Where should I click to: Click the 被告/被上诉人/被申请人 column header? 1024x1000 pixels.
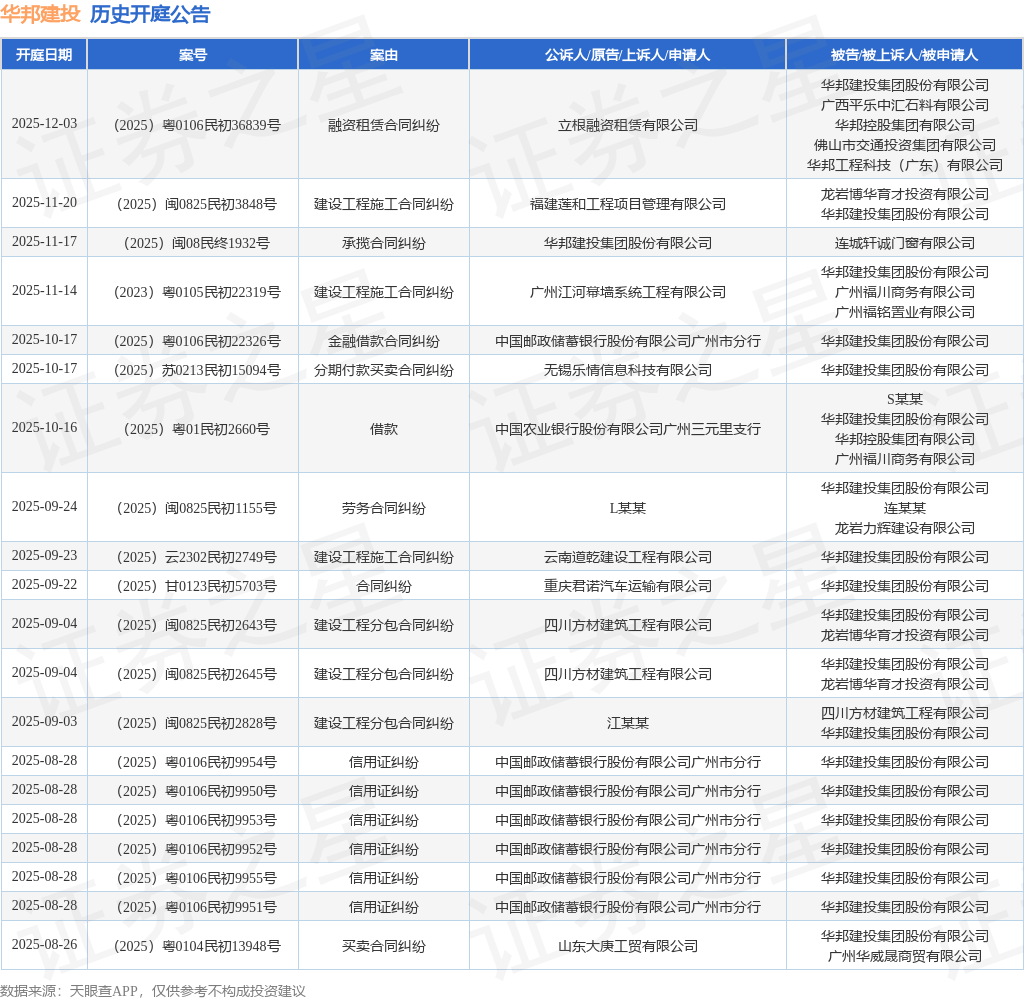(904, 55)
